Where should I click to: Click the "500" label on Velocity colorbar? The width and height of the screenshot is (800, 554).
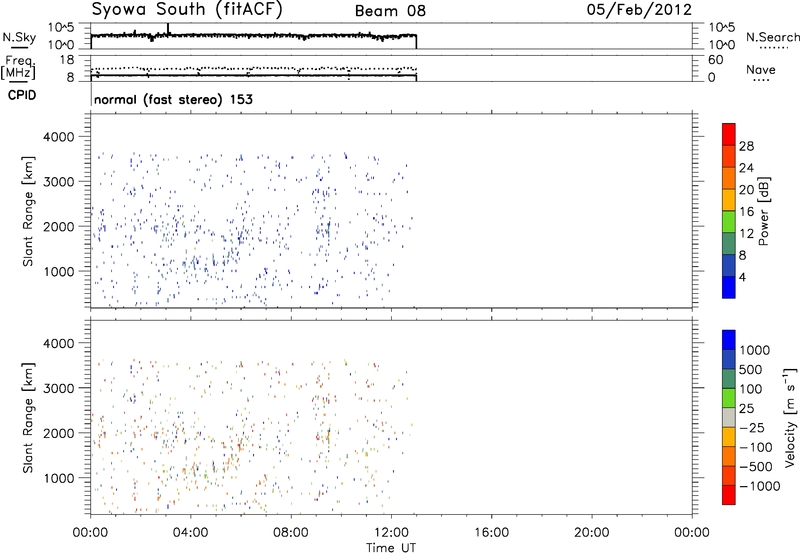(751, 369)
